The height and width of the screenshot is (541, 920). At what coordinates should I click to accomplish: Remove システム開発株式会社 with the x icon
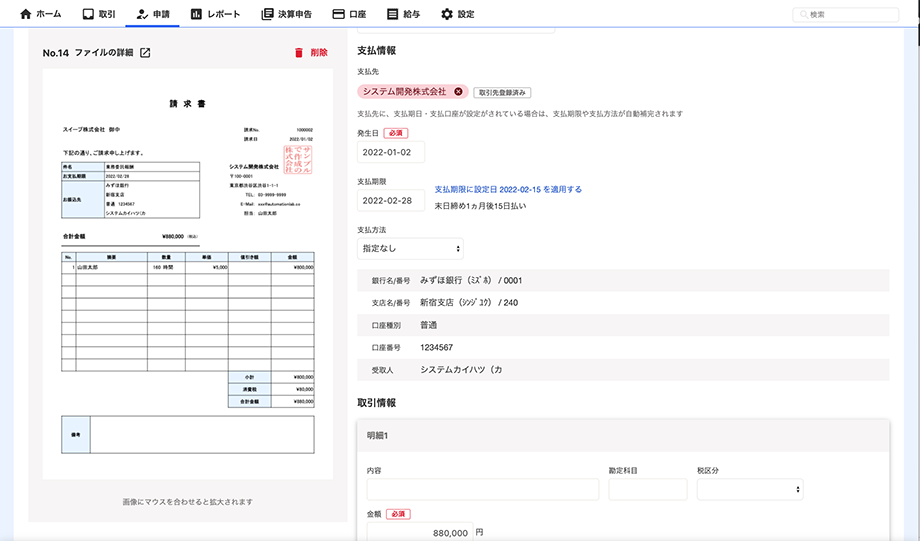pyautogui.click(x=458, y=92)
